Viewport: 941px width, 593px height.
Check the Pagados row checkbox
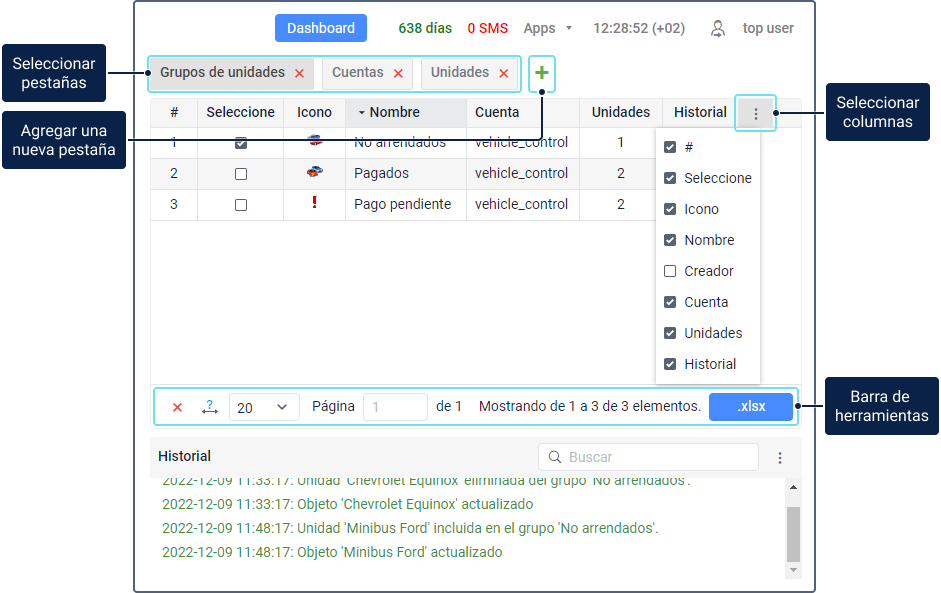pos(241,174)
